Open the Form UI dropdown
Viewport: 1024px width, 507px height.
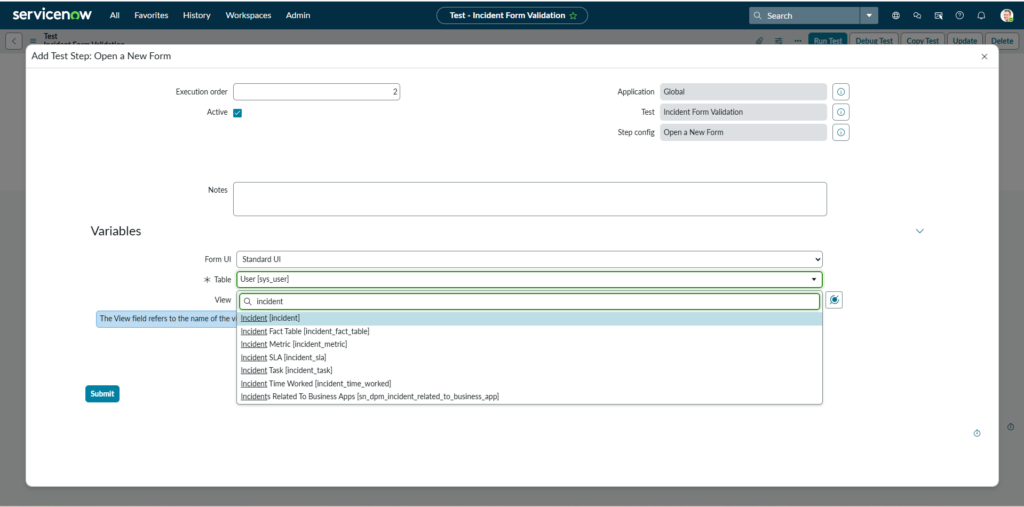pos(529,259)
